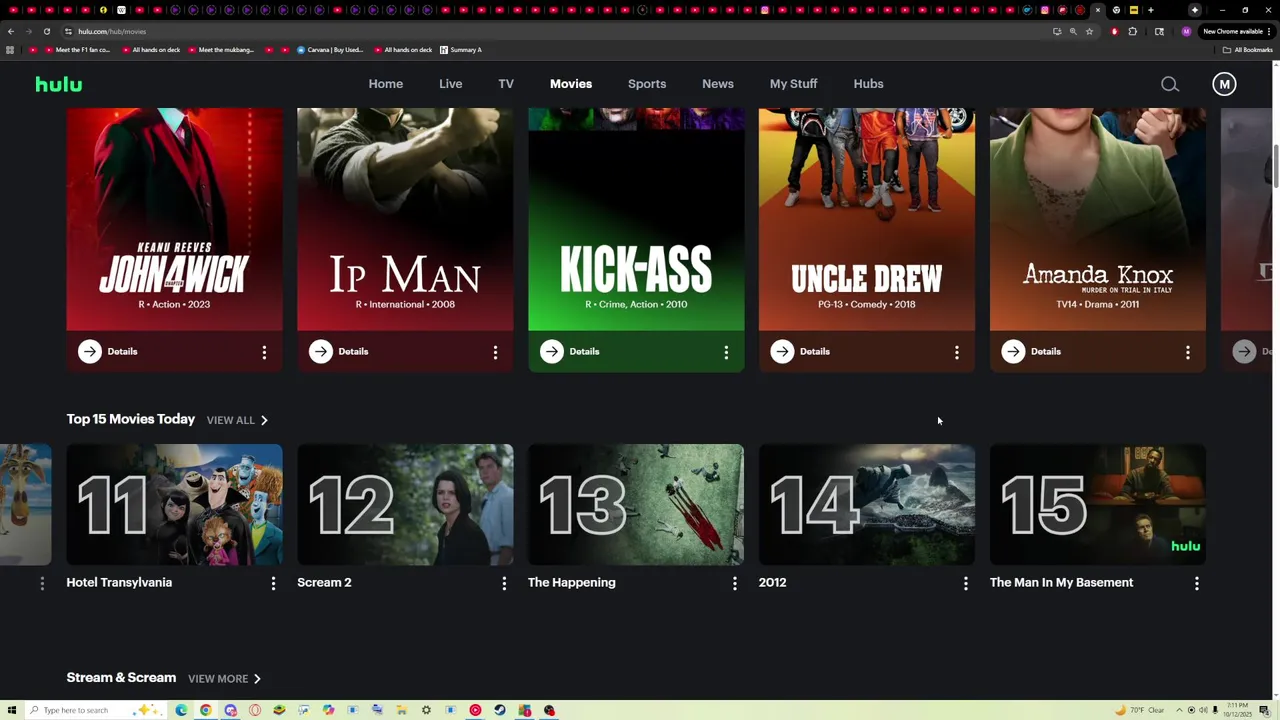Image resolution: width=1280 pixels, height=720 pixels.
Task: Reload the page in Chrome
Action: [46, 31]
